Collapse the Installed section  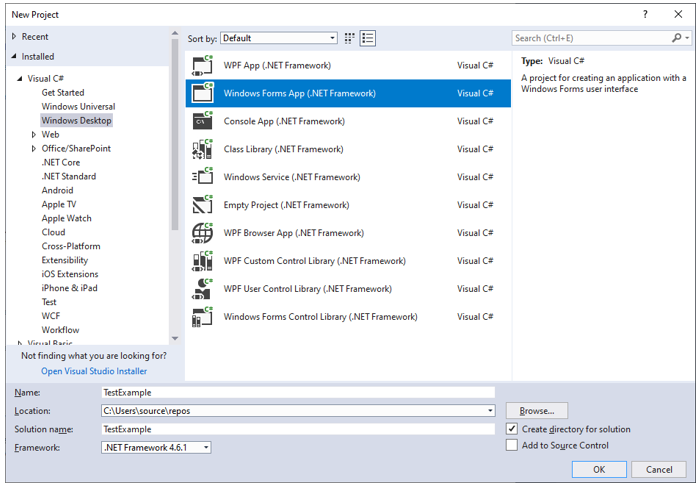14,56
